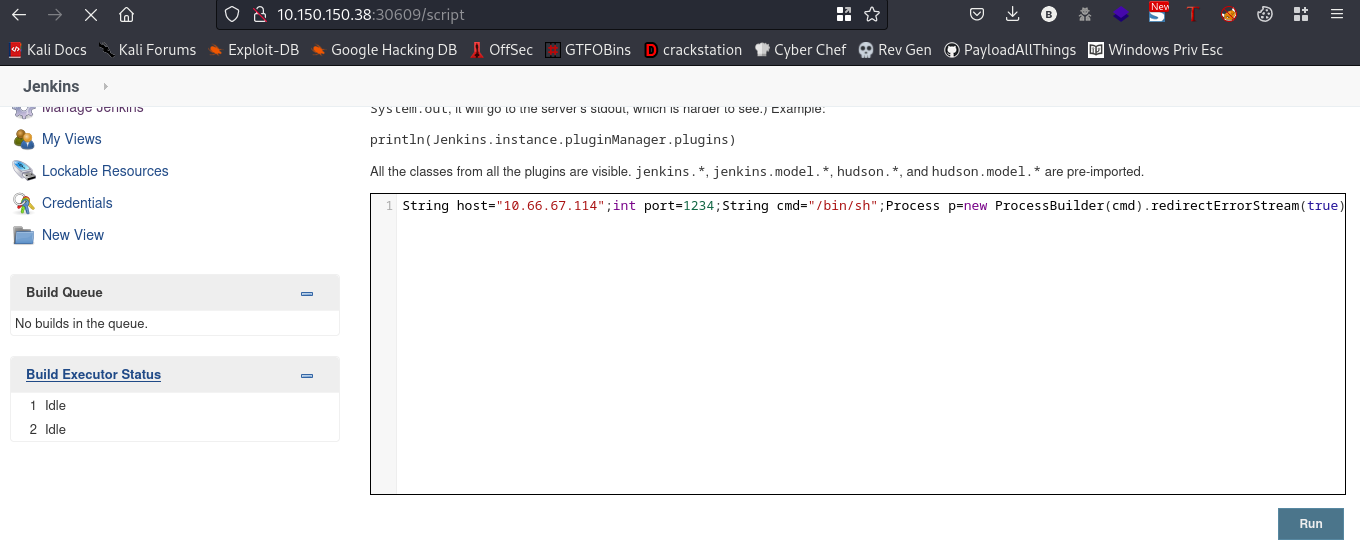Bookmark this page with the star icon
Screen dimensions: 1360x546
click(872, 15)
